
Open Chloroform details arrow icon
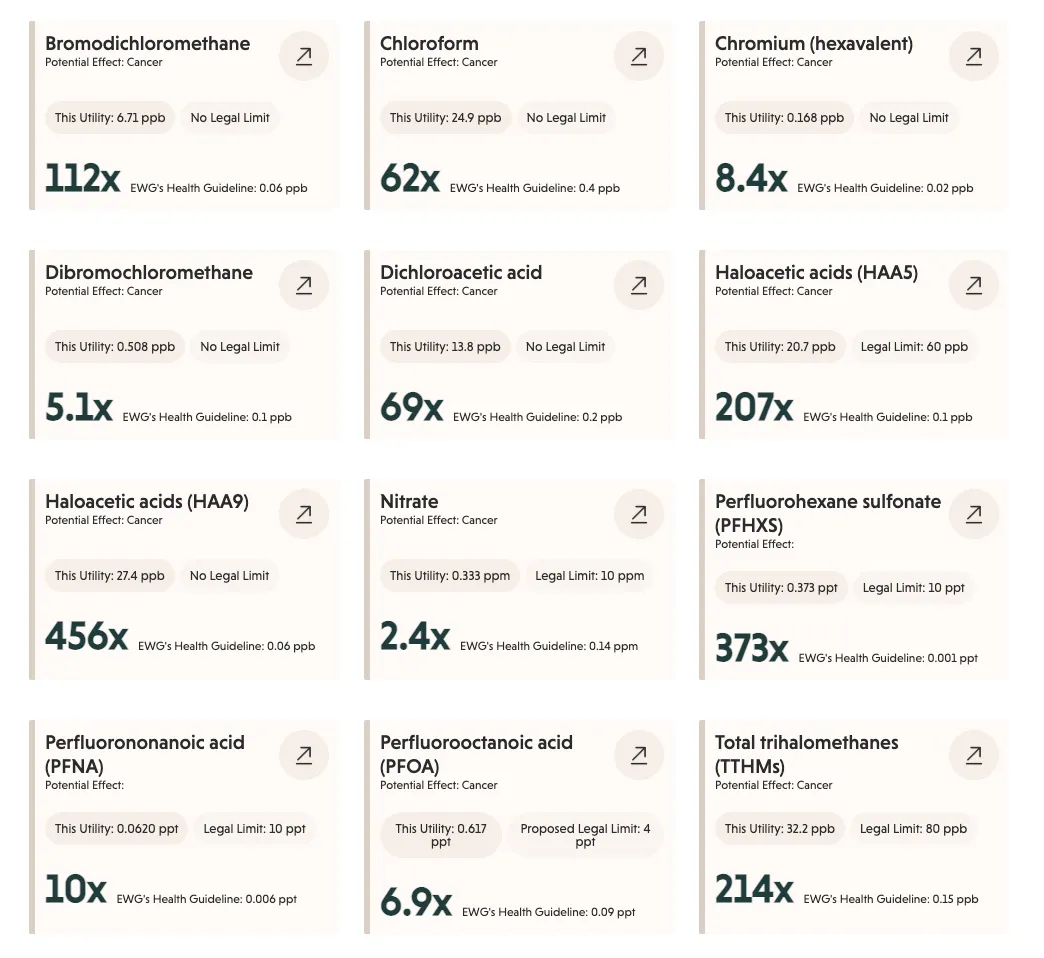(x=639, y=56)
